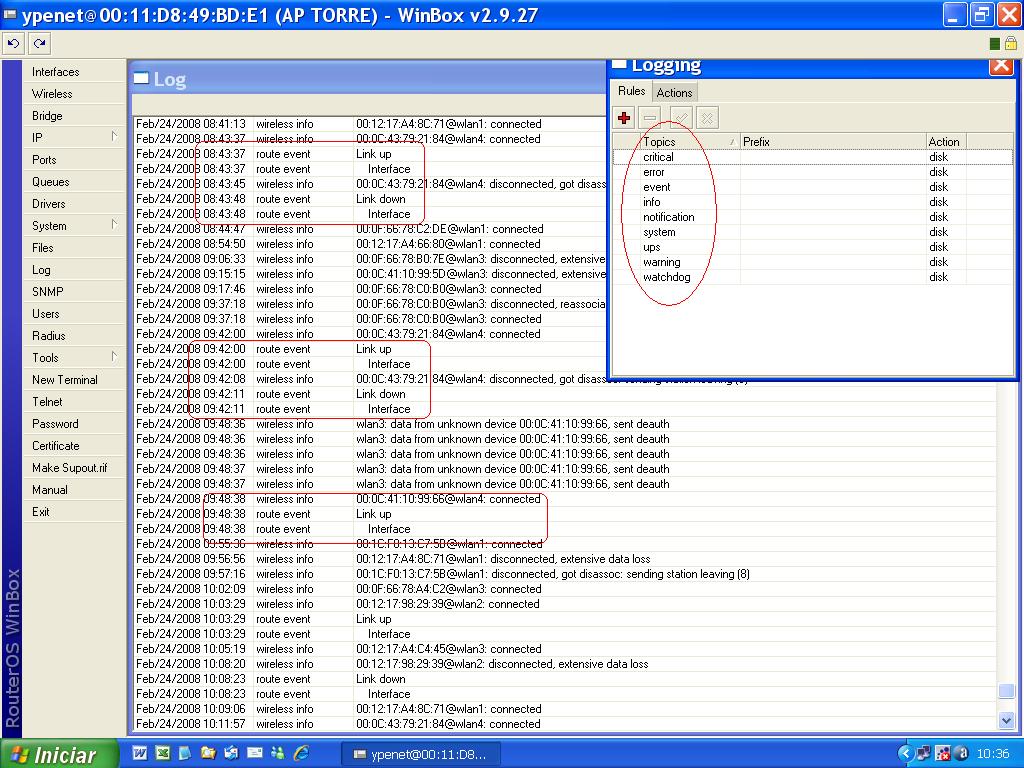Click the disable rule X button

pos(707,118)
